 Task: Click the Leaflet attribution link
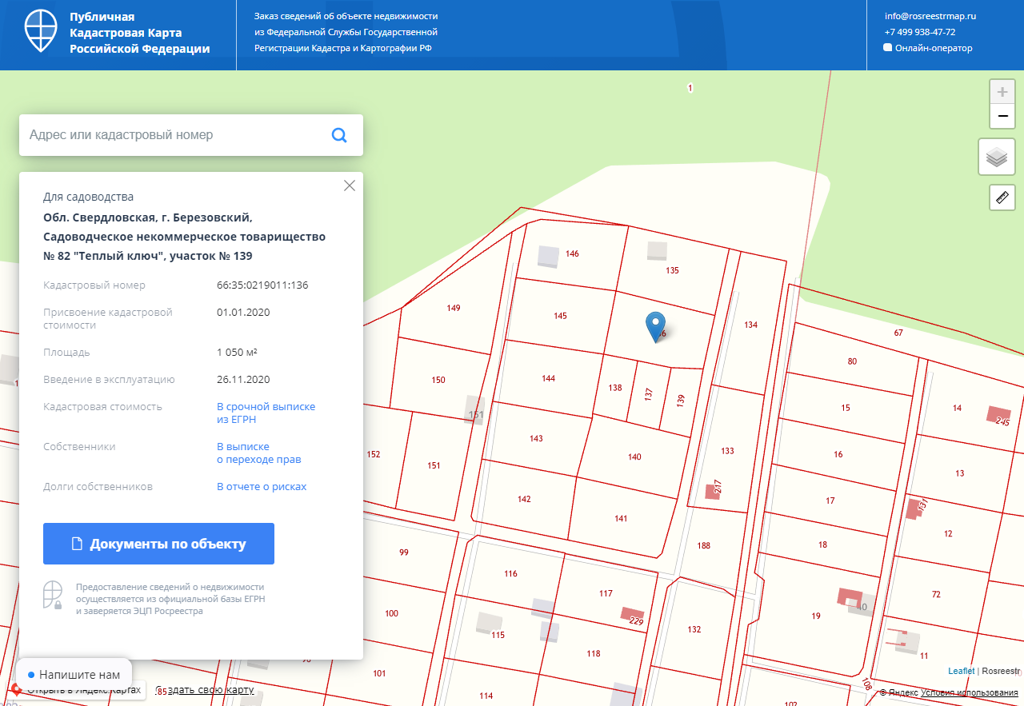click(x=960, y=670)
